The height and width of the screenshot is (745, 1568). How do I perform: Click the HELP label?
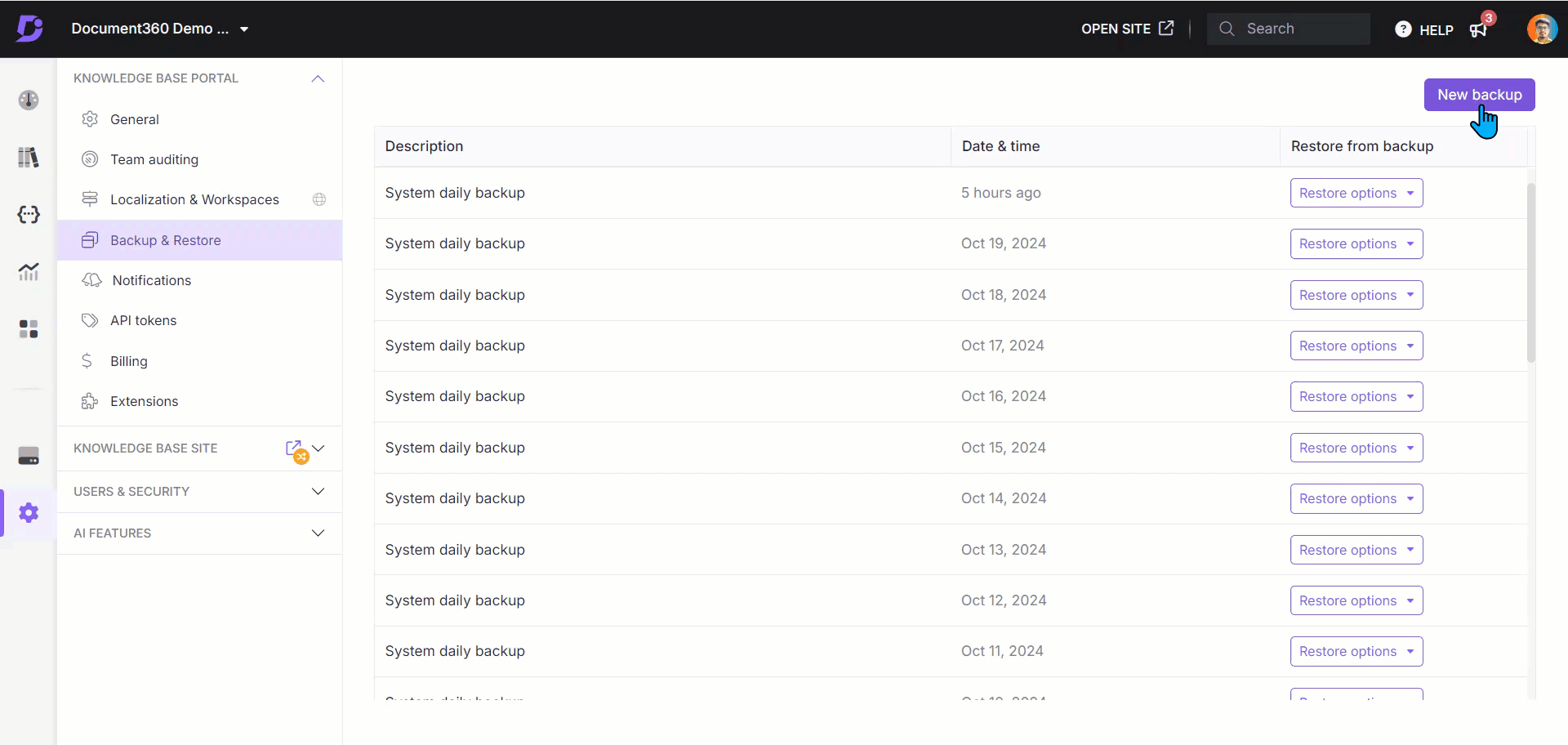[x=1436, y=30]
